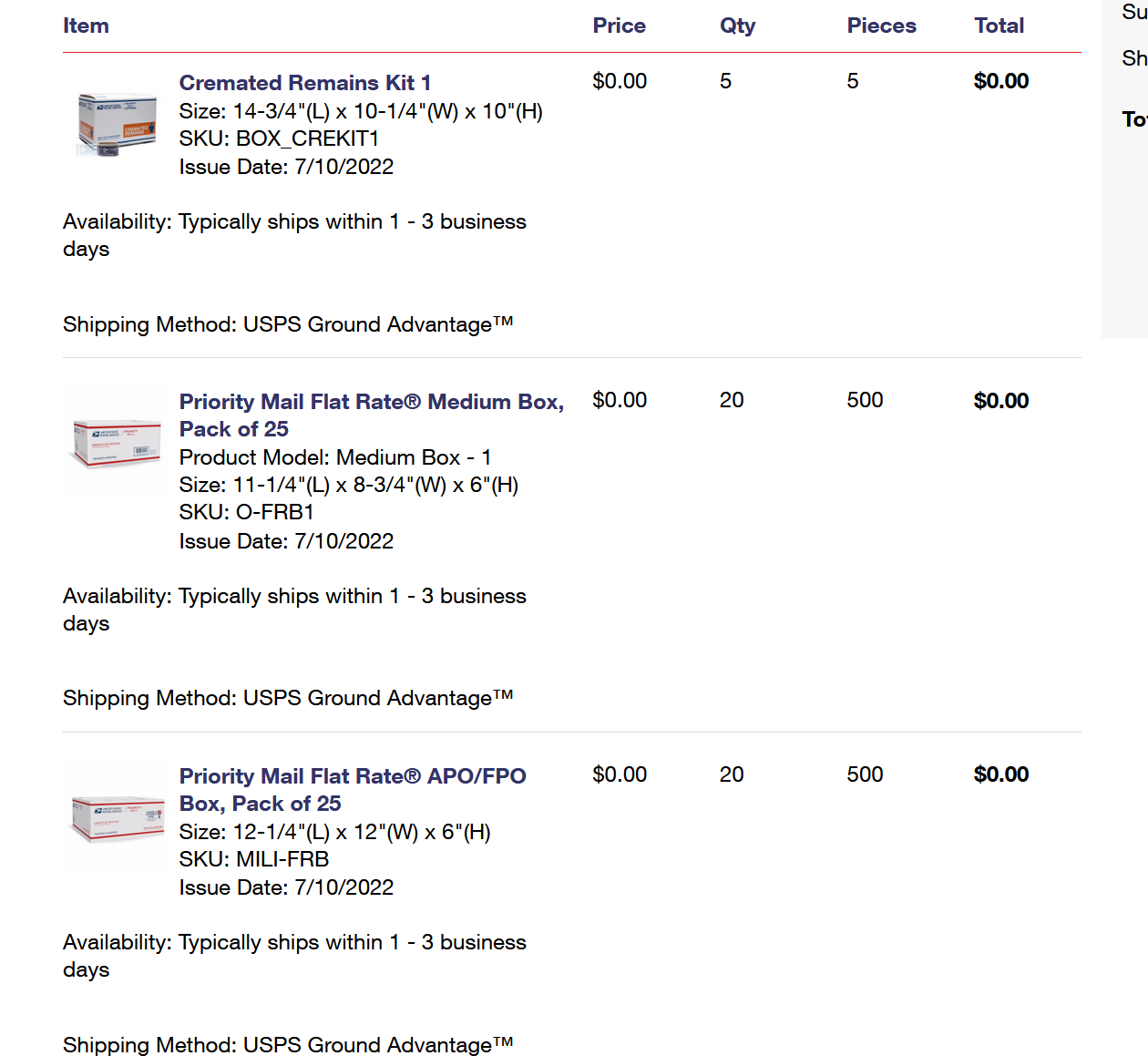Open the Cremated Remains Kit 1 link
The image size is (1148, 1056).
pos(304,83)
